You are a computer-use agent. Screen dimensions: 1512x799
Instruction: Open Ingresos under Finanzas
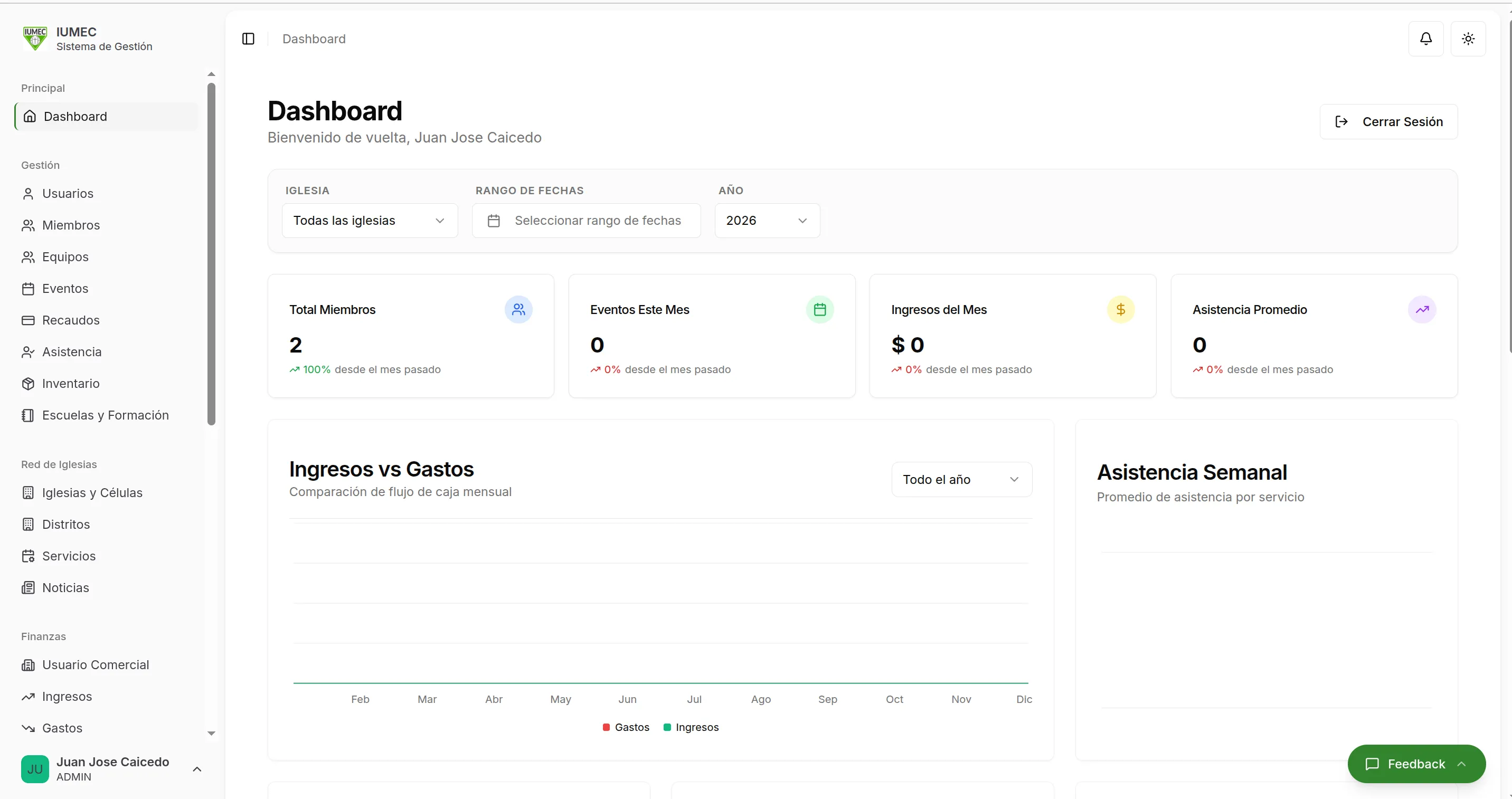[106, 696]
